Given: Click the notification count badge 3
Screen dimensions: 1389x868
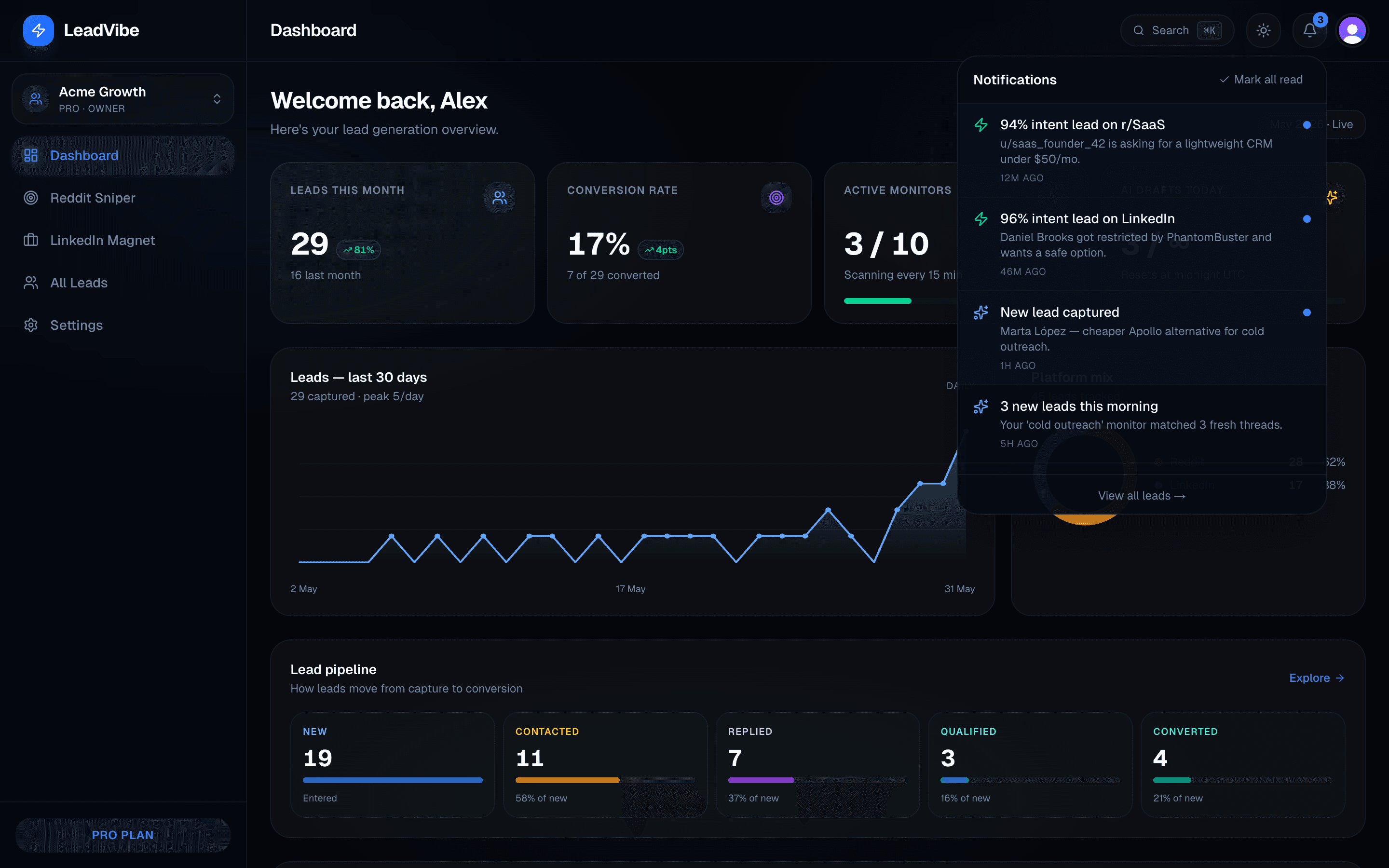Looking at the screenshot, I should point(1320,20).
